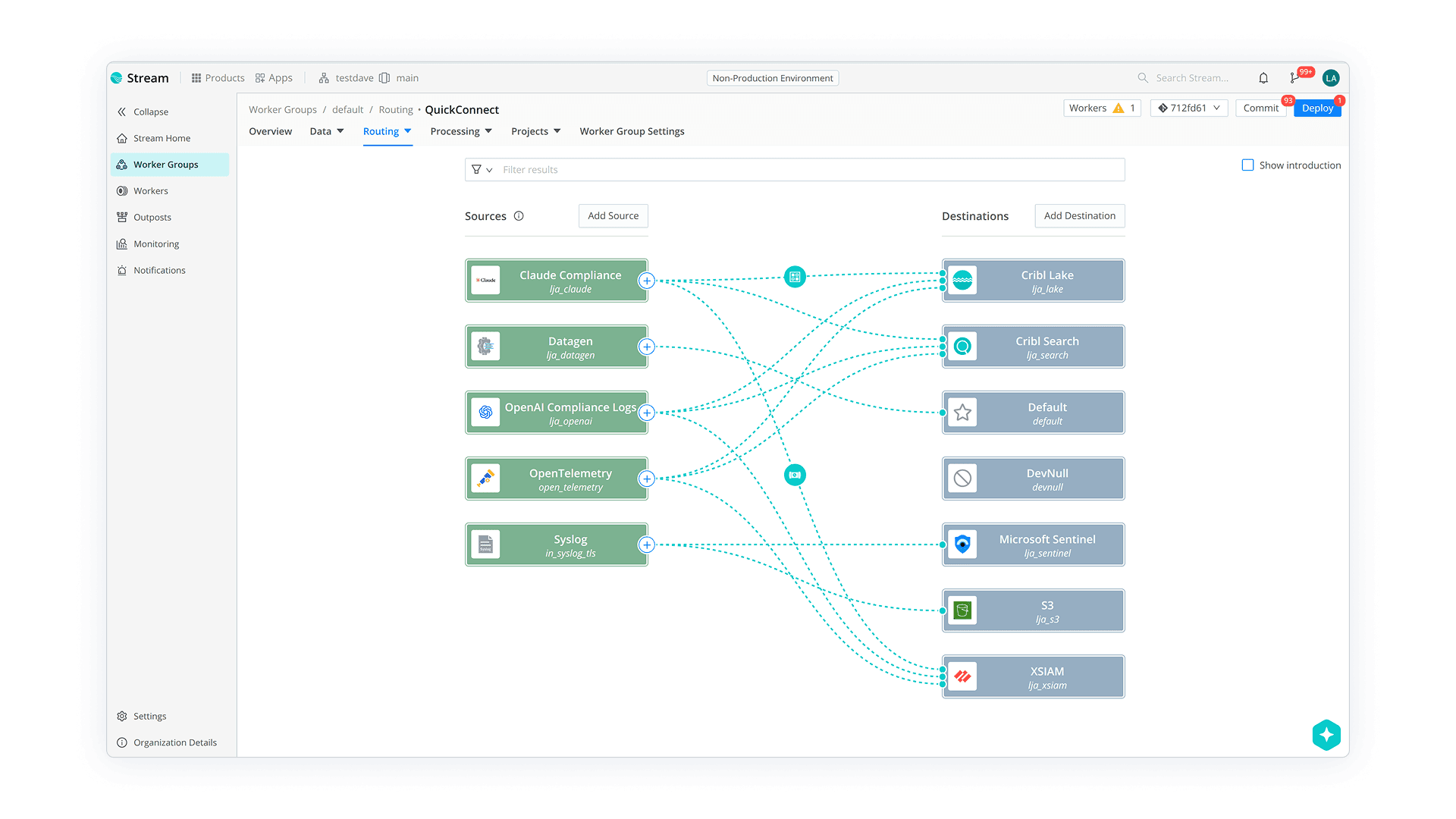Open the Apps launcher
The height and width of the screenshot is (819, 1456).
274,78
